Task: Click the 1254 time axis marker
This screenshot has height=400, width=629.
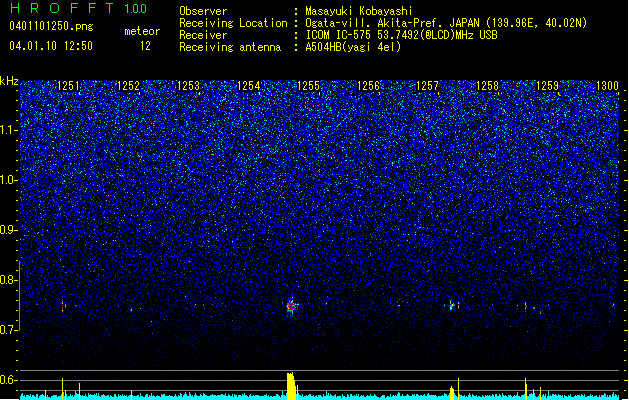Action: point(248,85)
